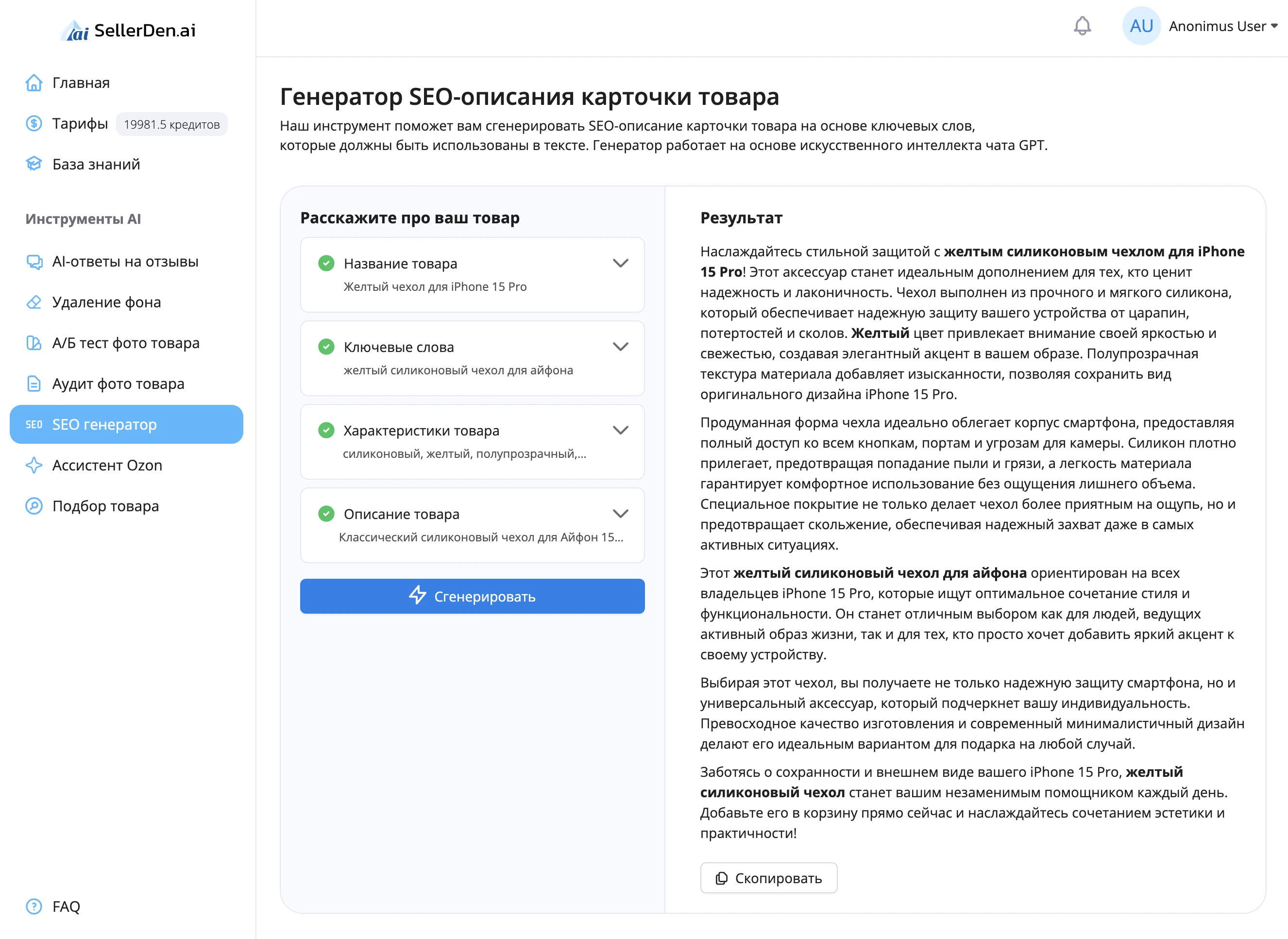The image size is (1288, 939).
Task: Click the Сгенерировать button
Action: tap(472, 596)
